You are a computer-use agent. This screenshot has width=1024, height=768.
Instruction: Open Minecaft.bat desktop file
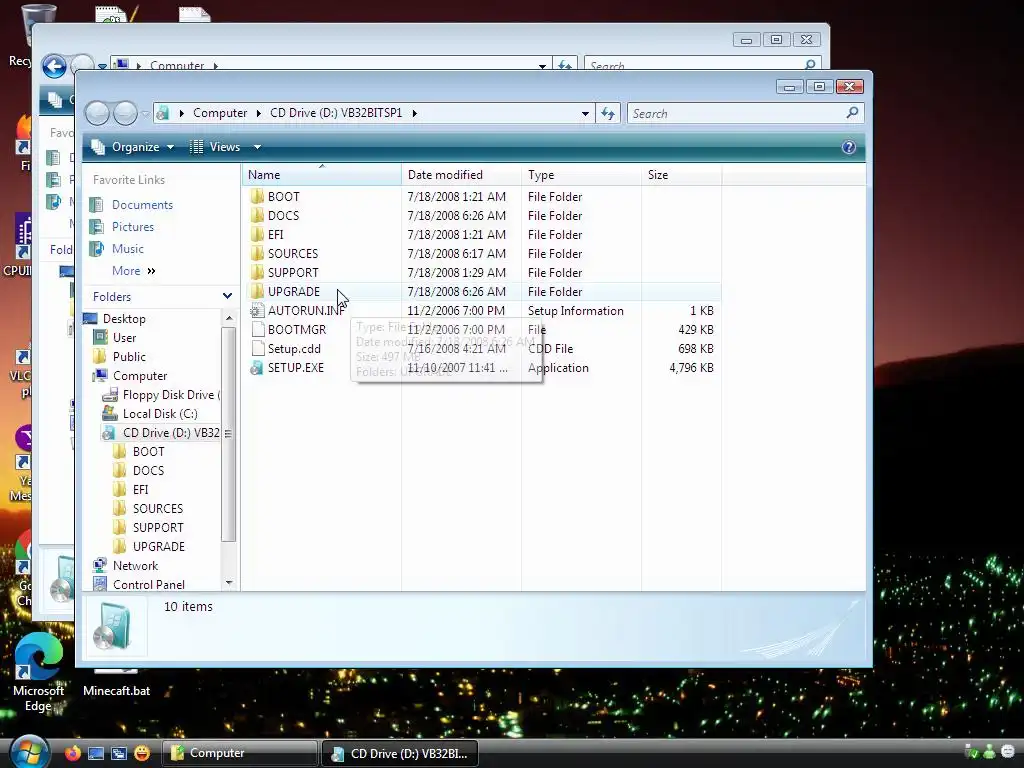coord(116,682)
